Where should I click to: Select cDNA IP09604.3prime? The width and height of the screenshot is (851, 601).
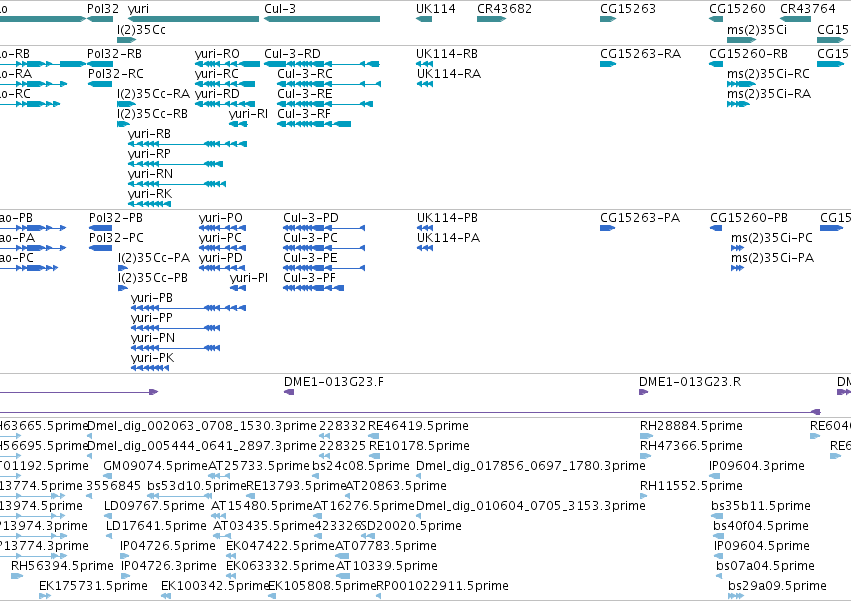(x=712, y=476)
